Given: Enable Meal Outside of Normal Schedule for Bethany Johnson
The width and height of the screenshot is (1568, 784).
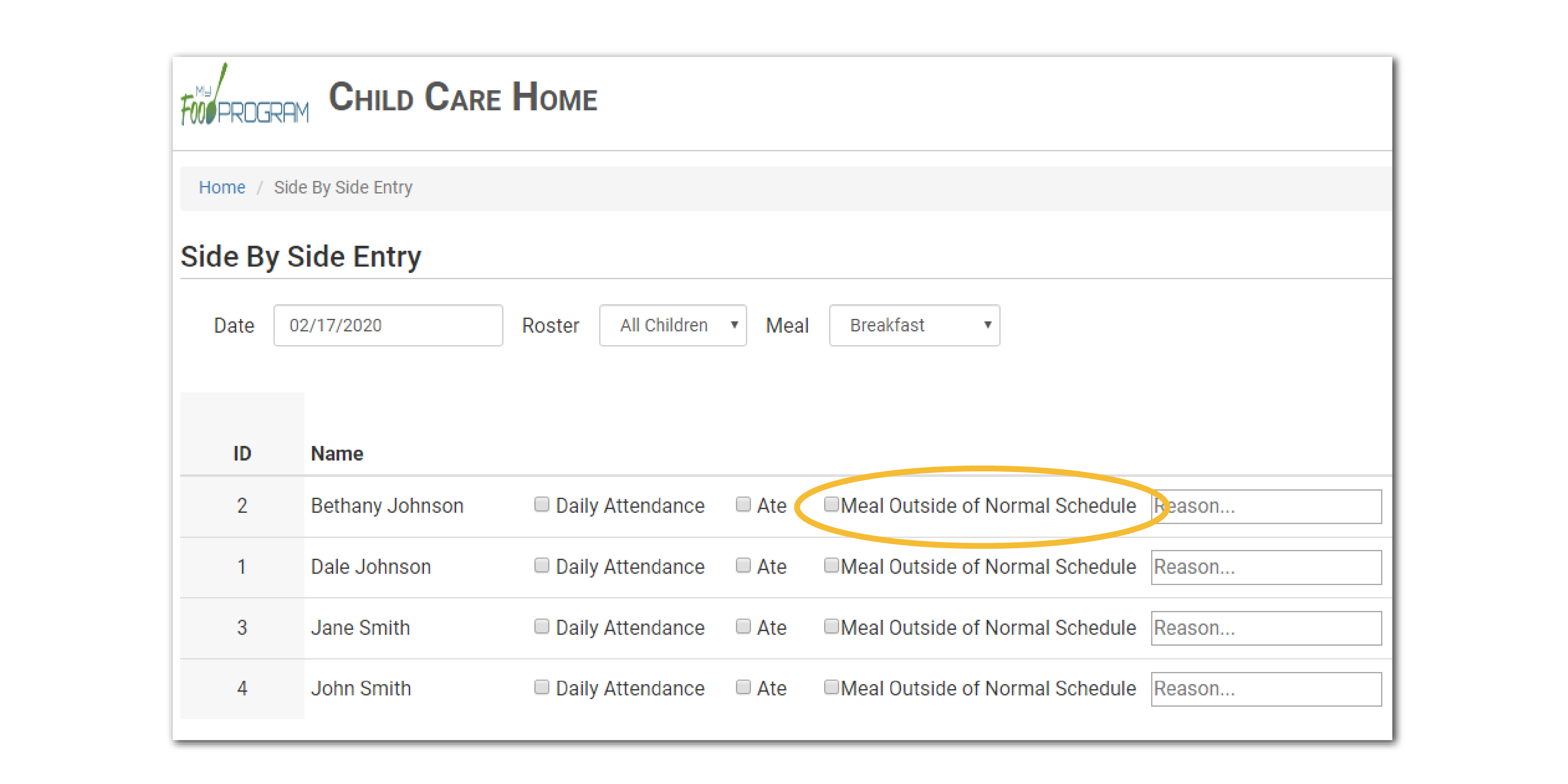Looking at the screenshot, I should point(832,504).
